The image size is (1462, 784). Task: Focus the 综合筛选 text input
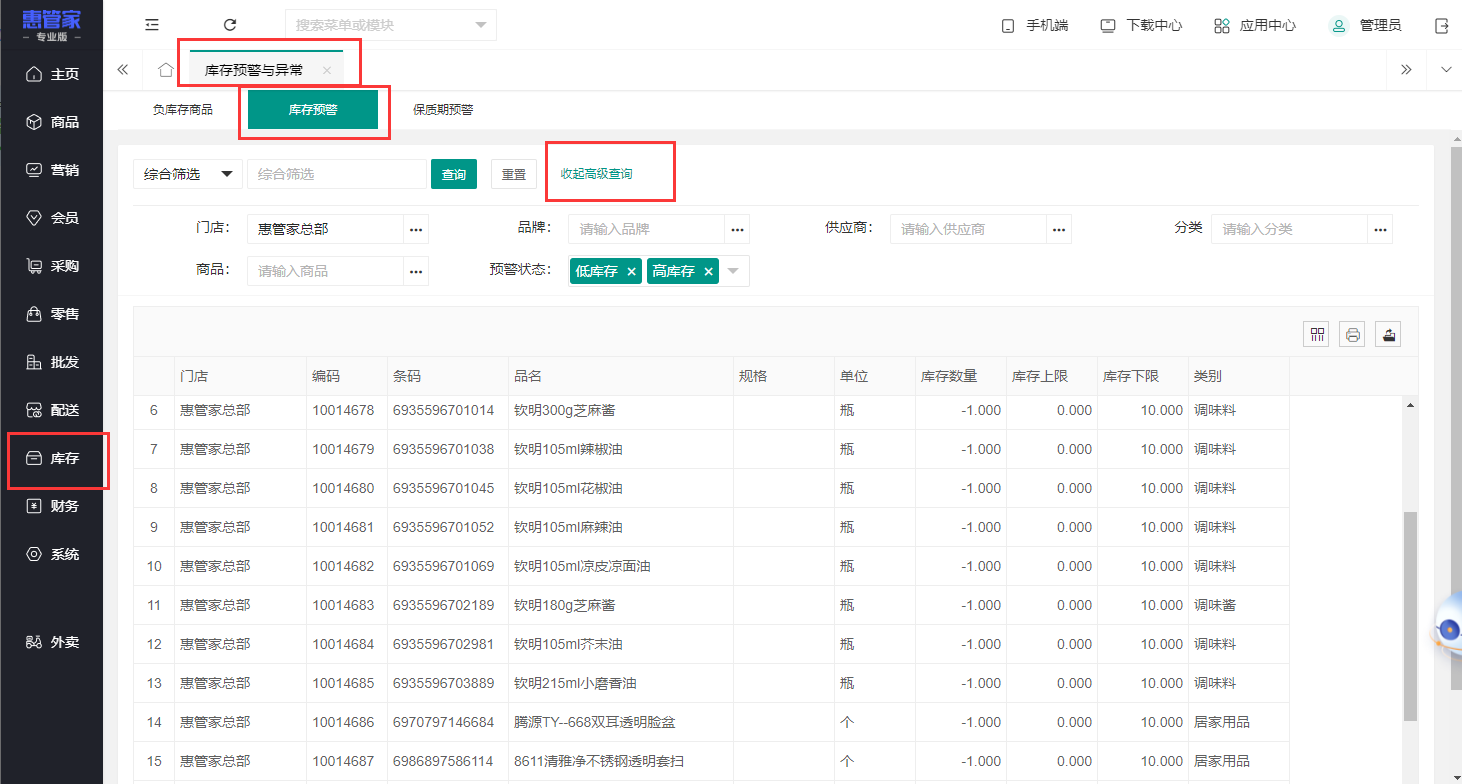coord(337,174)
